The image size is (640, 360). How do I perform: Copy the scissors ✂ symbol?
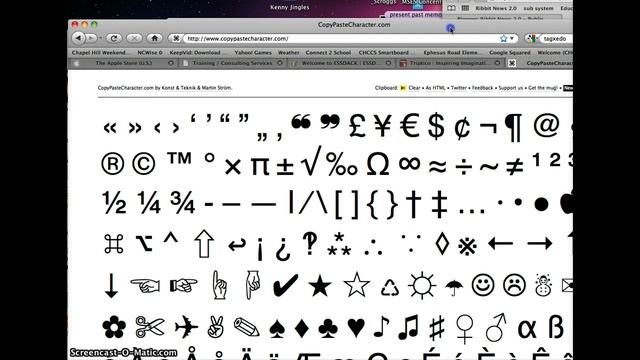pyautogui.click(x=150, y=327)
